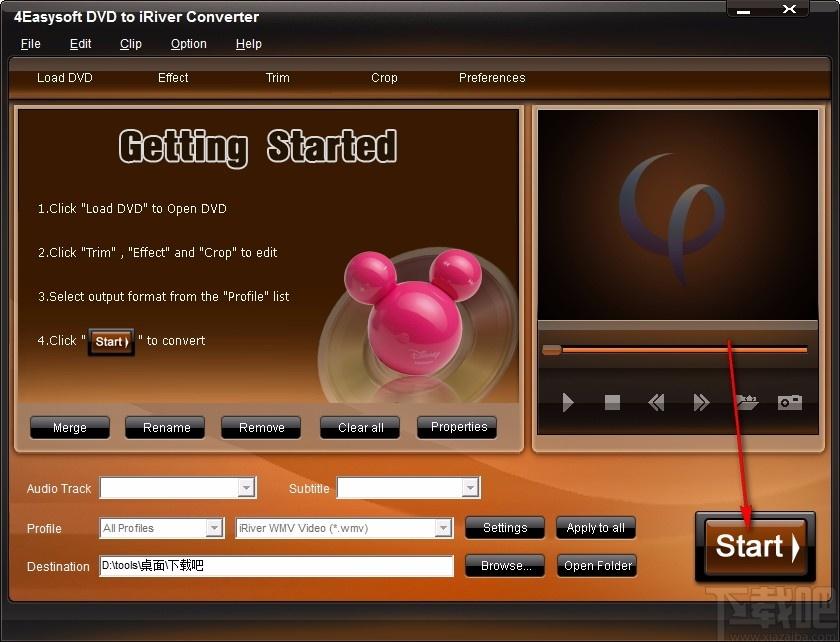Open Properties for the selected item
Viewport: 840px width, 642px height.
coord(459,427)
